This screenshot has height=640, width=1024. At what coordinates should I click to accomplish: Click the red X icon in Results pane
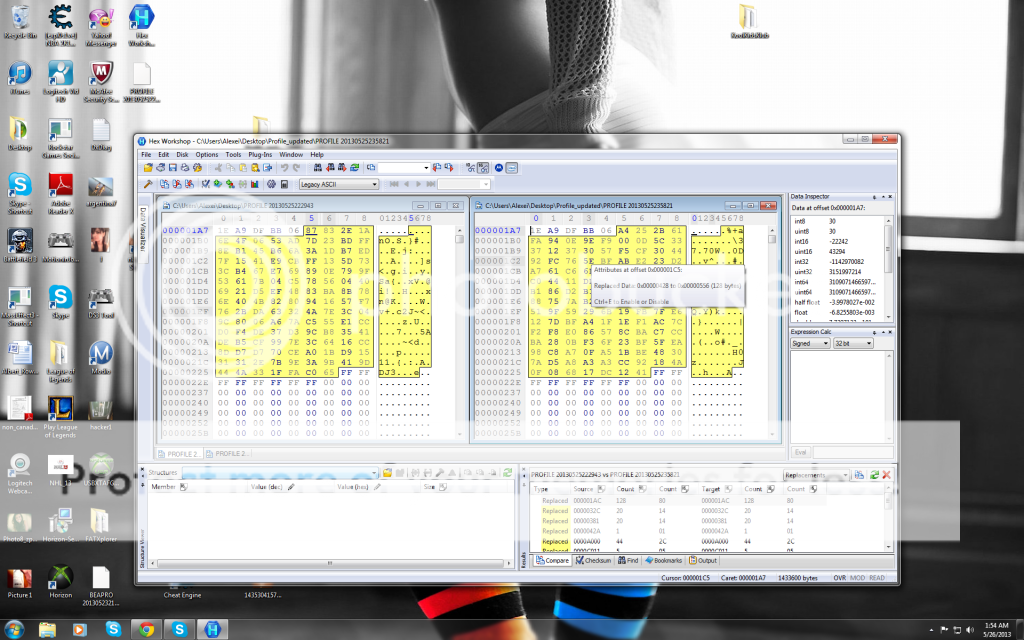pos(886,474)
